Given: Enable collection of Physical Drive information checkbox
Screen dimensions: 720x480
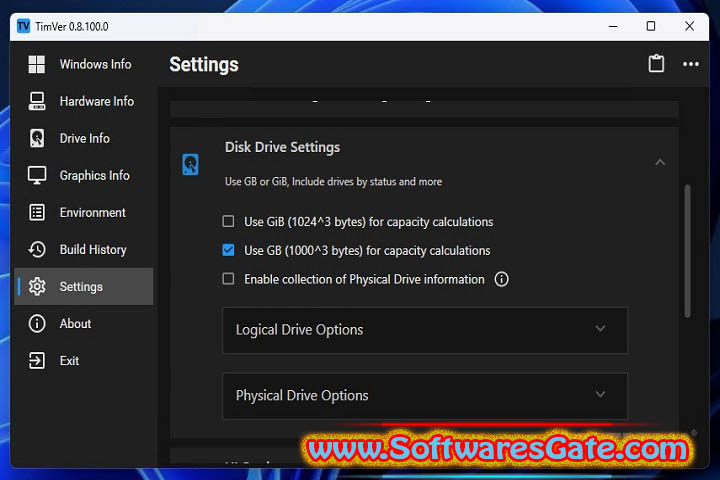Looking at the screenshot, I should point(228,279).
